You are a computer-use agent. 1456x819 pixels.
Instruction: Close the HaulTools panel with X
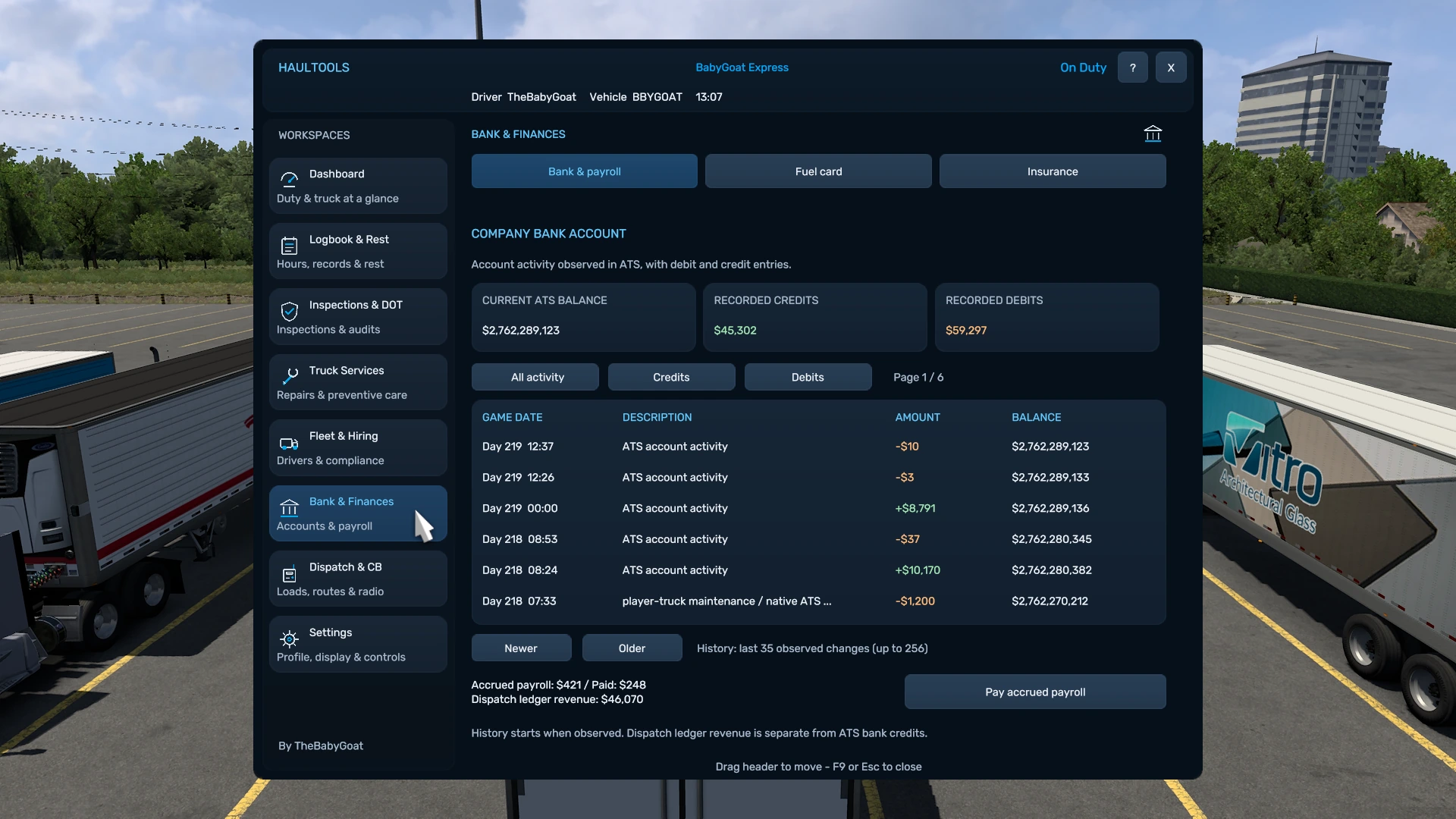(1171, 67)
